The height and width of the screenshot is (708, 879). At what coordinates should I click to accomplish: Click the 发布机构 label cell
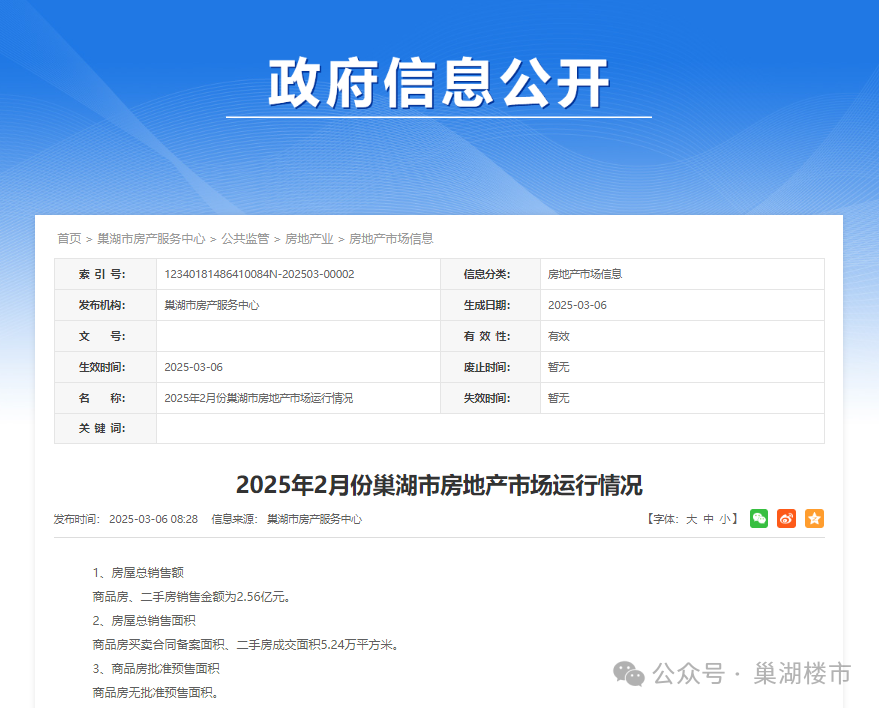105,306
